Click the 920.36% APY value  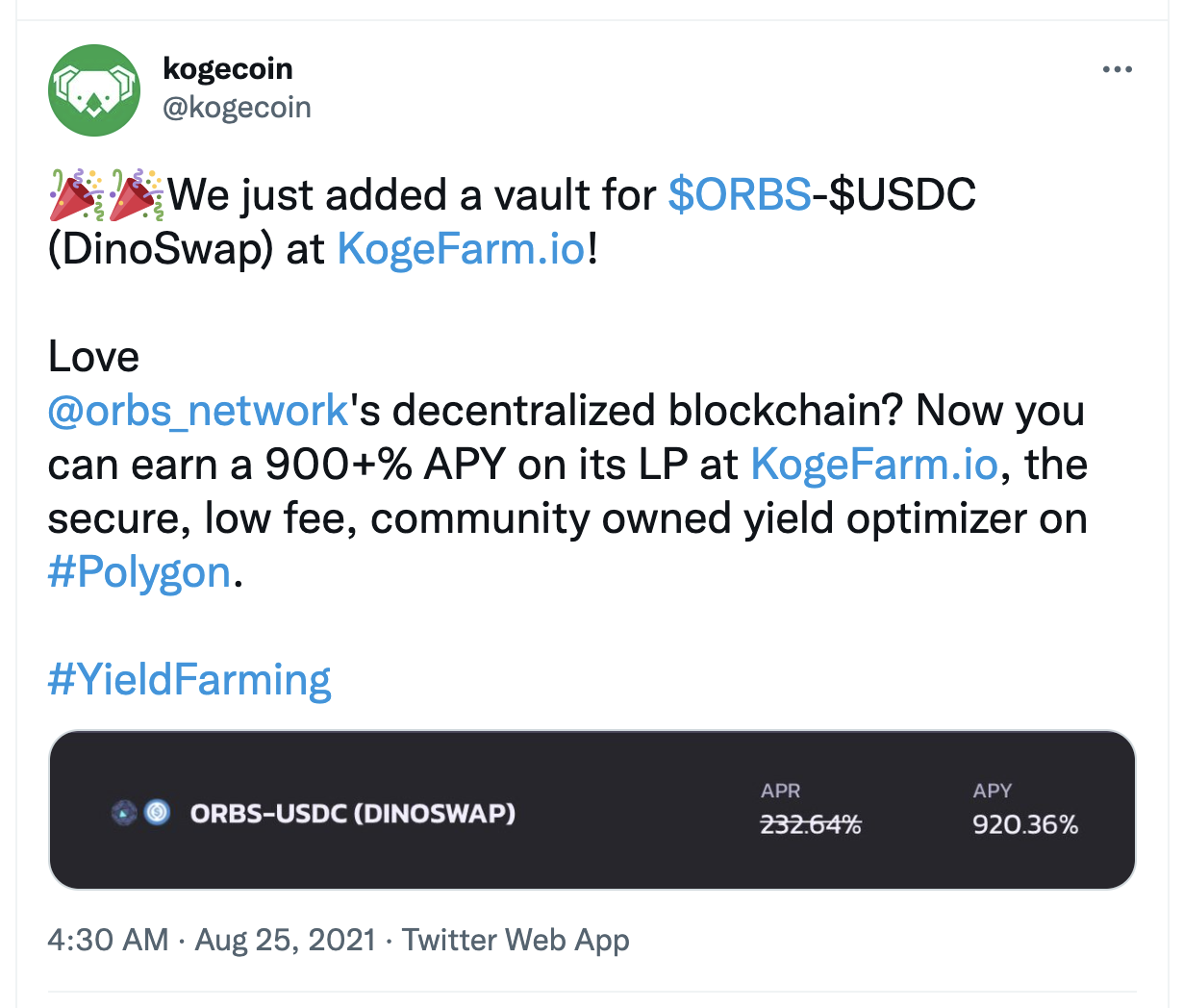tap(1025, 825)
